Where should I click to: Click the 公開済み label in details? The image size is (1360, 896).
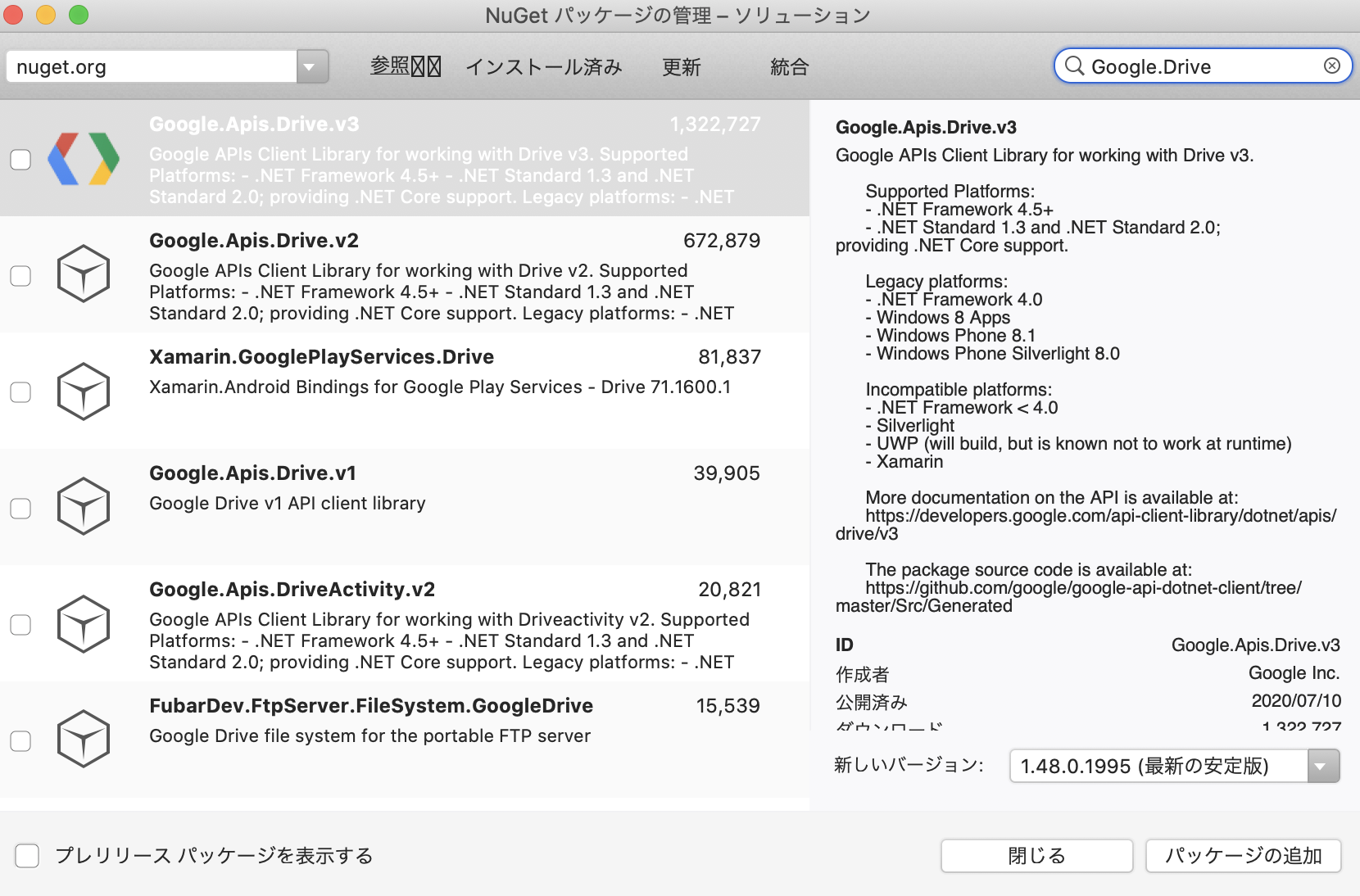871,703
